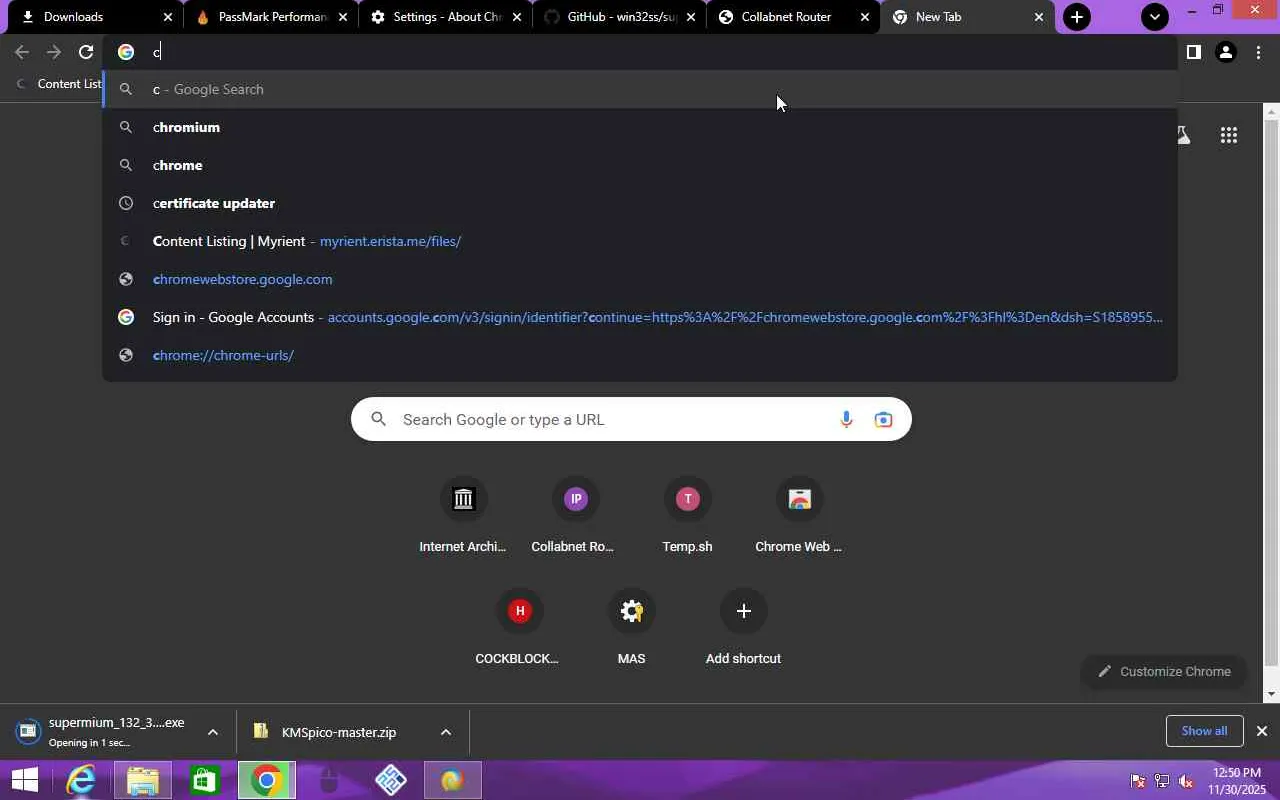Open the profile avatar menu
1280x800 pixels.
click(x=1226, y=52)
